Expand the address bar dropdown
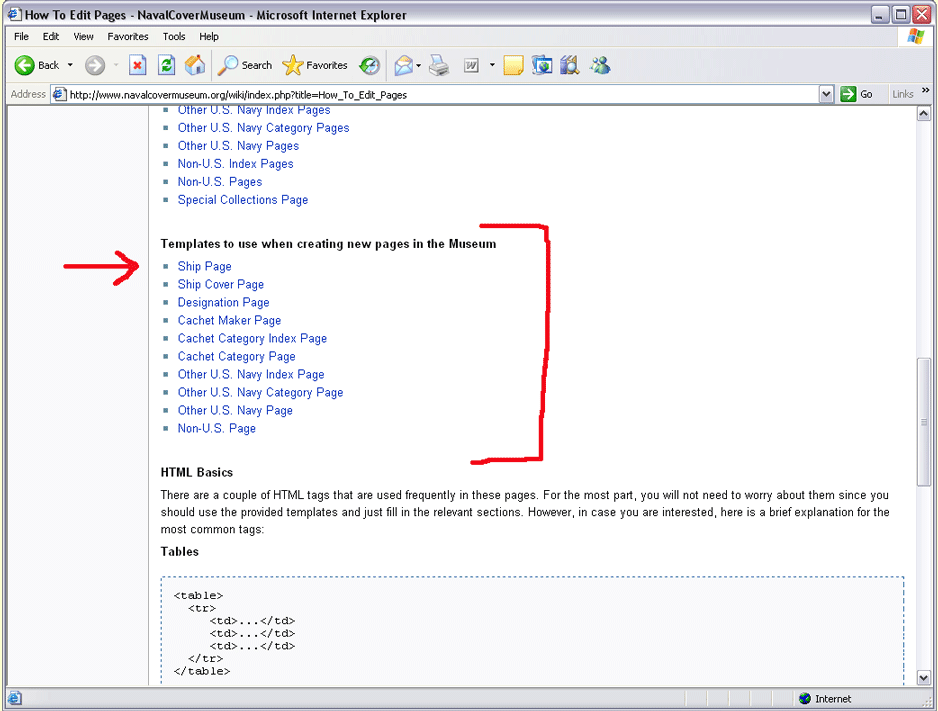The image size is (938, 711). pos(826,94)
